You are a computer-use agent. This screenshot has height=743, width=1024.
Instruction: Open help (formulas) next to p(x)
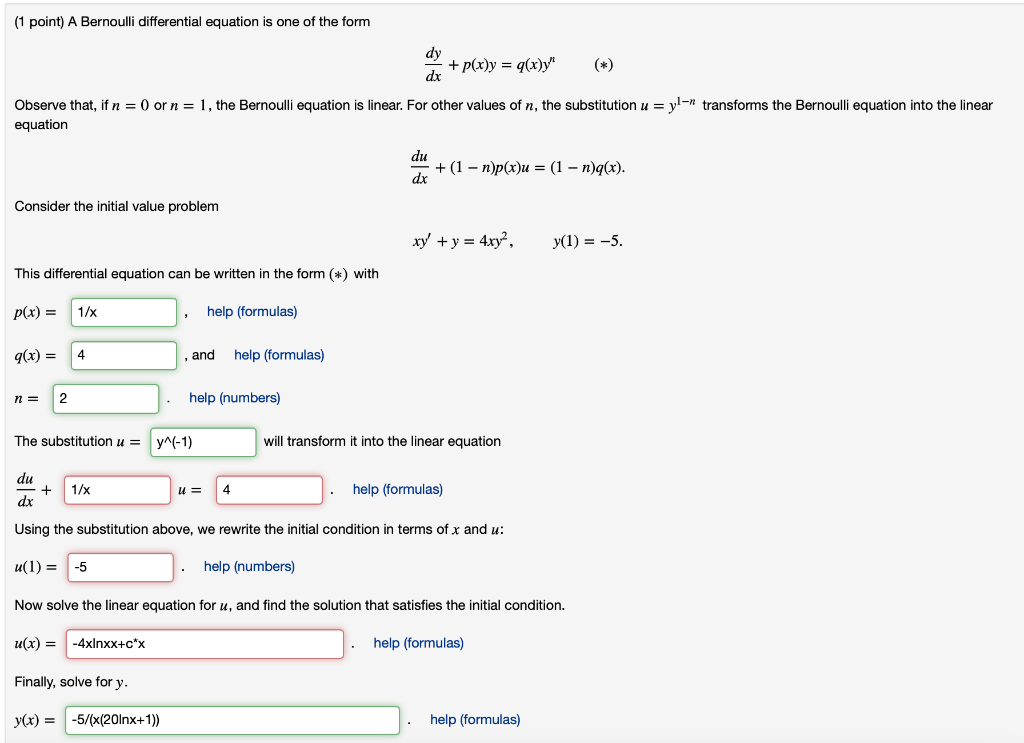pos(251,311)
